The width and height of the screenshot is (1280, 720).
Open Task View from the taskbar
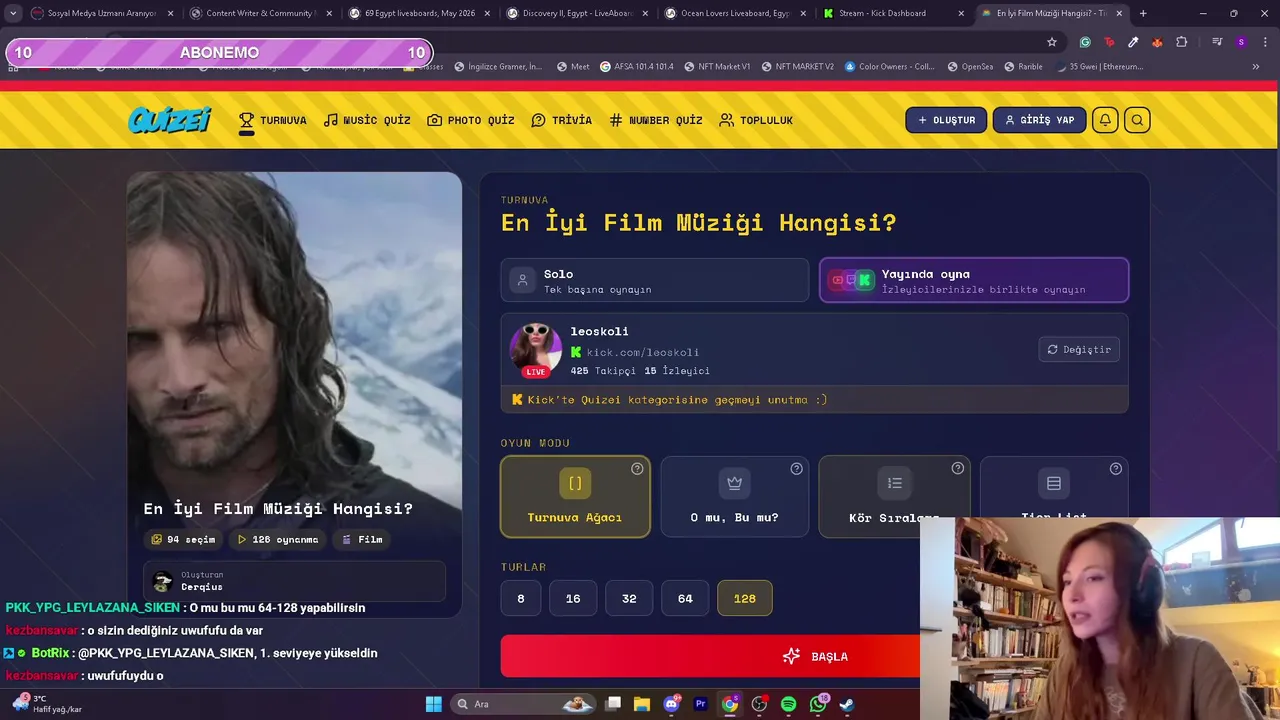(614, 704)
